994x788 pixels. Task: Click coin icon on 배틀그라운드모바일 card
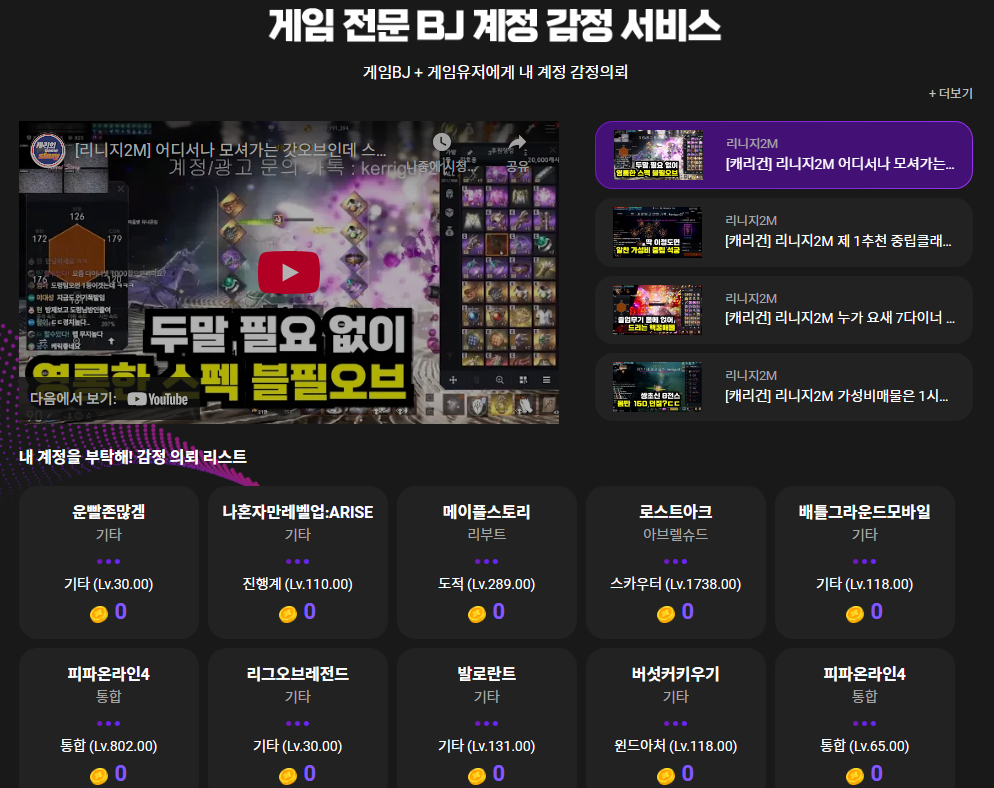click(x=855, y=614)
